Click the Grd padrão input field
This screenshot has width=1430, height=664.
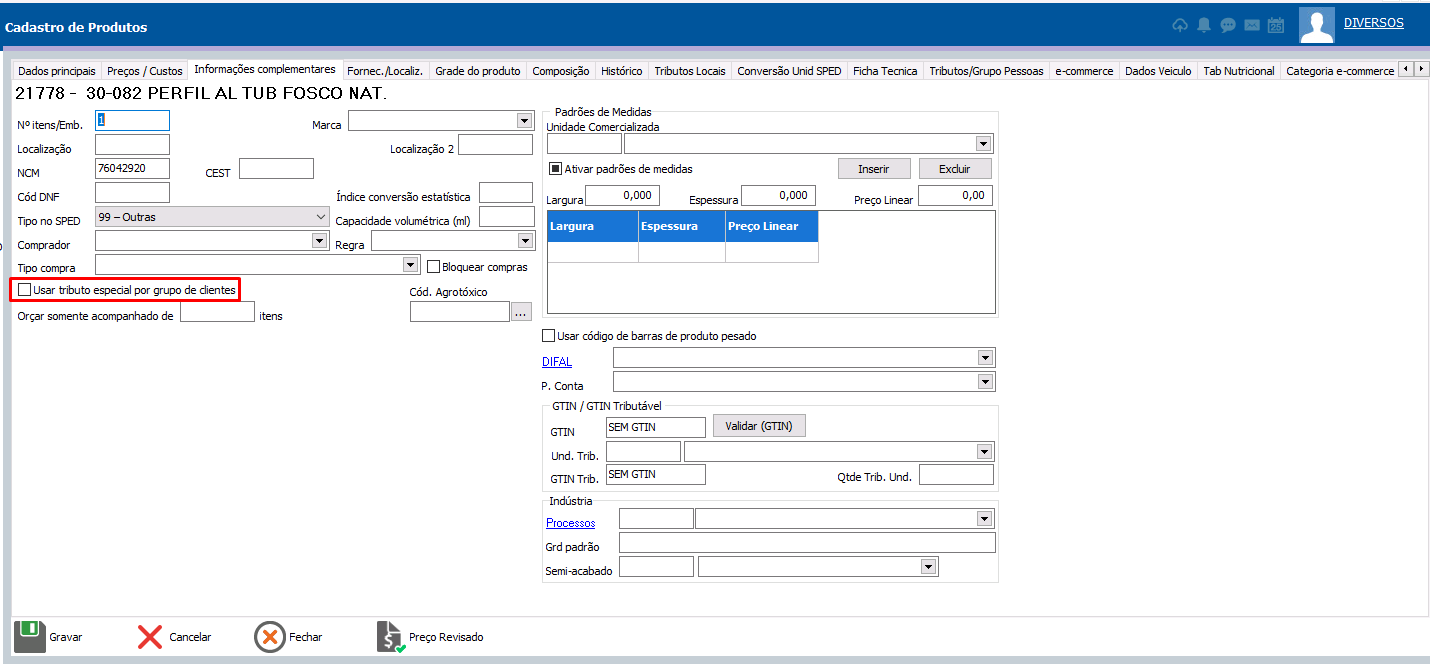pyautogui.click(x=807, y=543)
